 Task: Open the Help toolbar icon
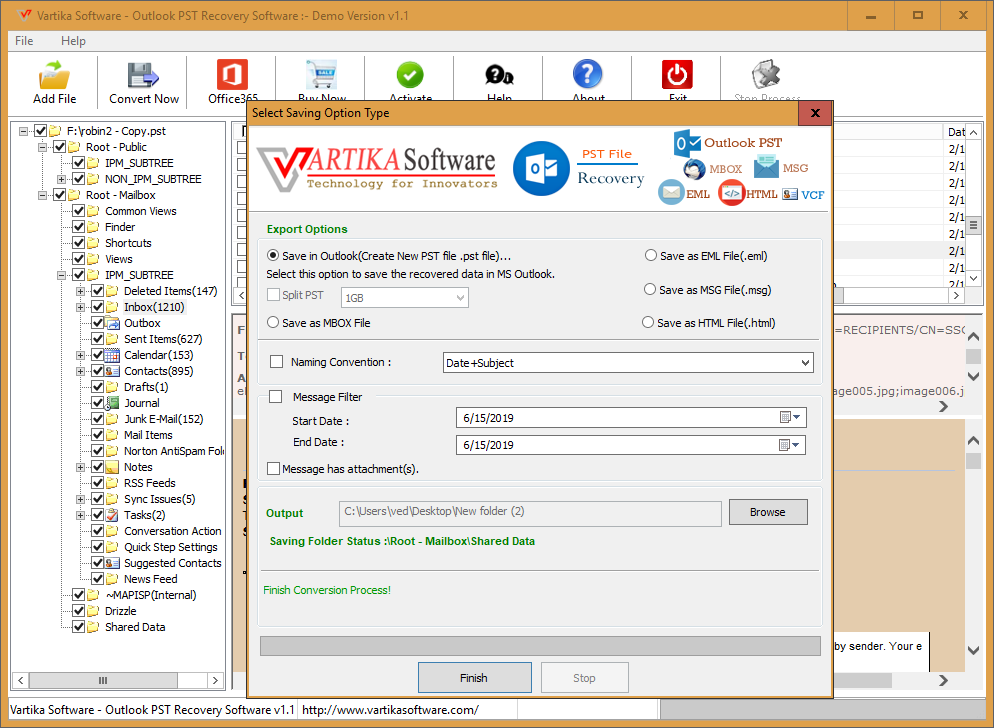click(x=500, y=76)
